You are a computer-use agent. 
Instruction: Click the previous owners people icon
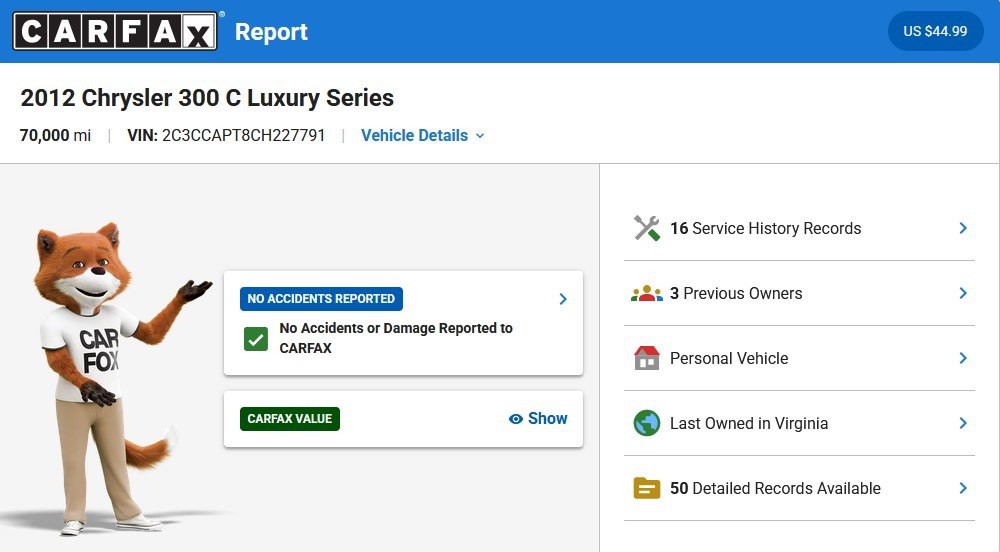click(647, 293)
